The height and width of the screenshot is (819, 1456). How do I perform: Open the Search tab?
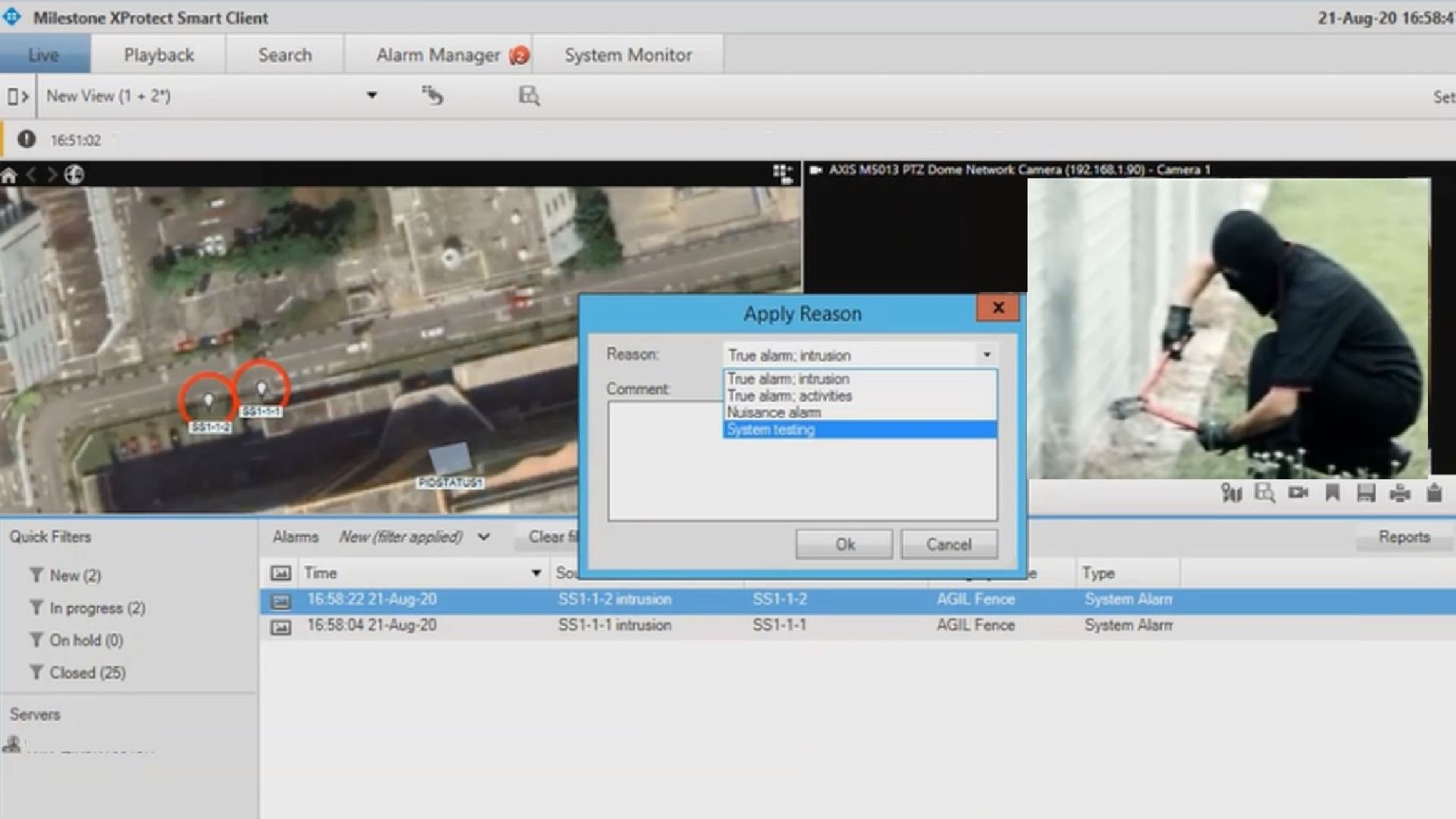click(x=284, y=55)
